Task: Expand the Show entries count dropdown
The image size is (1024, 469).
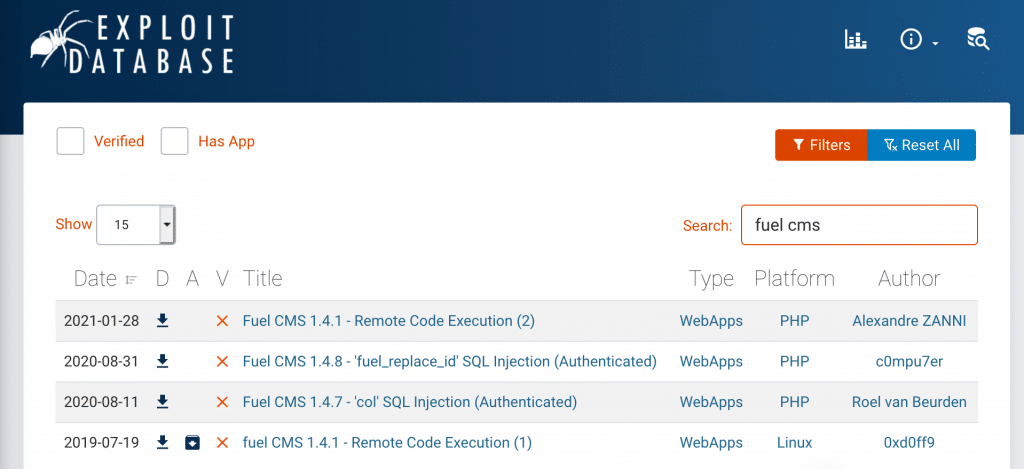Action: coord(136,225)
